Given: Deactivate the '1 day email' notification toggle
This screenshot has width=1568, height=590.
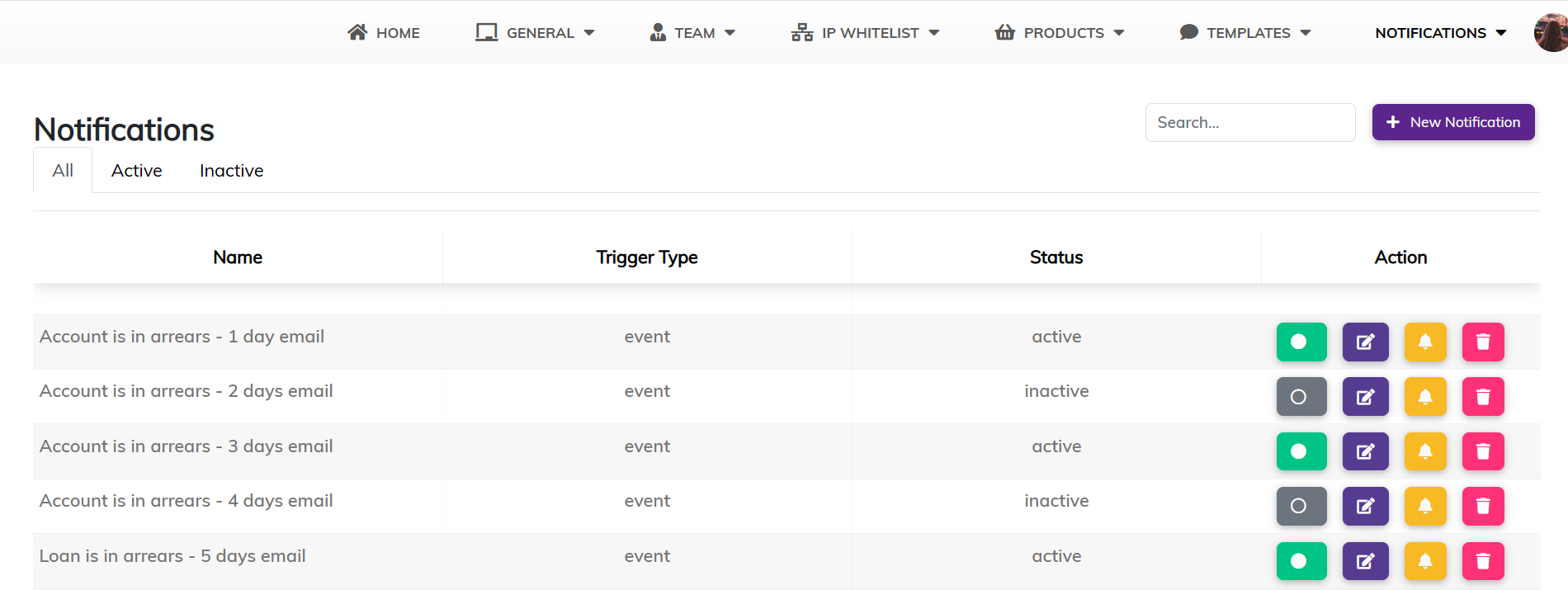Looking at the screenshot, I should (1301, 342).
